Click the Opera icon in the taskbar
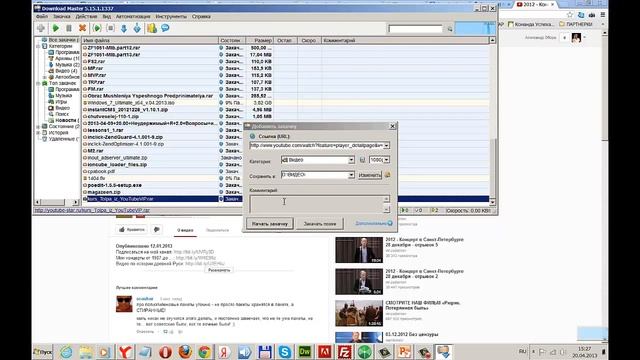 (165, 352)
